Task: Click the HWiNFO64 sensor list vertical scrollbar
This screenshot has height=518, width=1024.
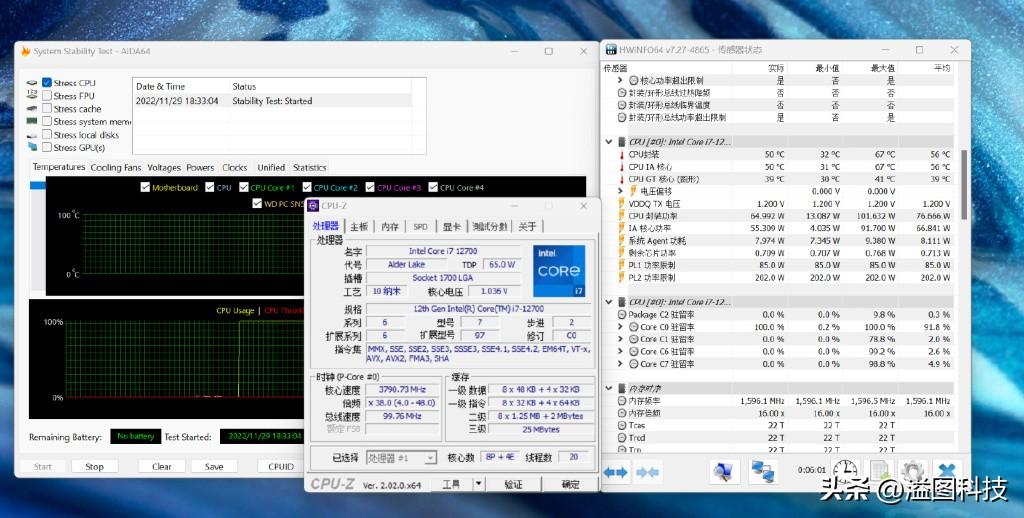Action: coord(963,184)
